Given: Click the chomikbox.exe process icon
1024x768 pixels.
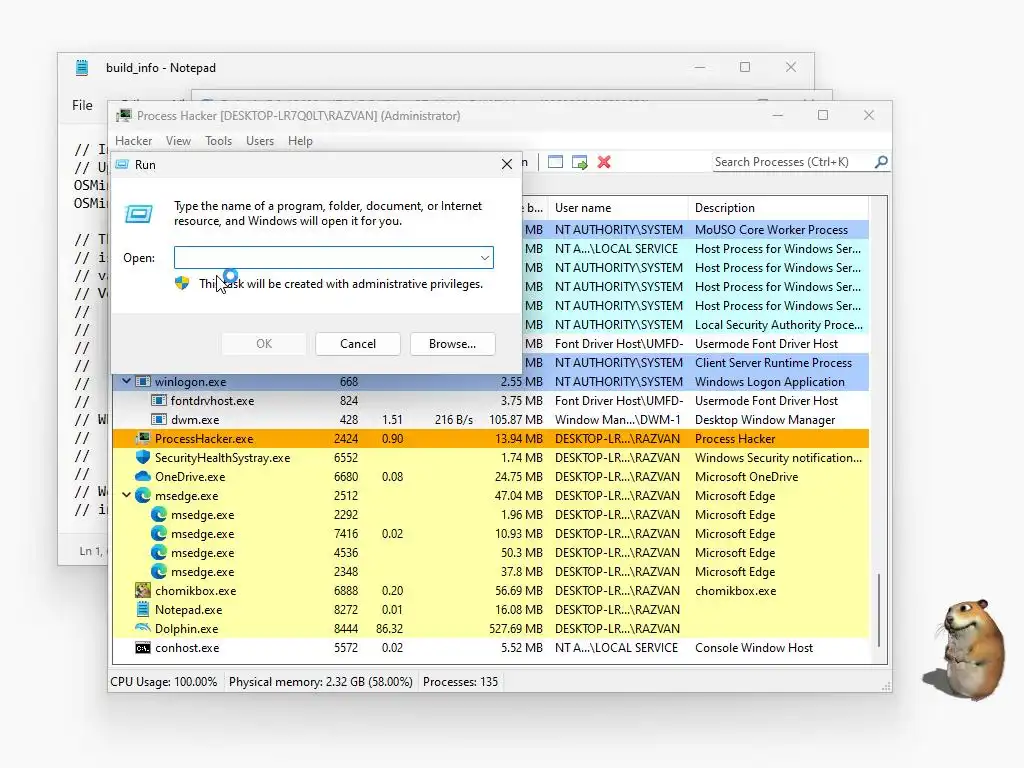Looking at the screenshot, I should pos(143,590).
